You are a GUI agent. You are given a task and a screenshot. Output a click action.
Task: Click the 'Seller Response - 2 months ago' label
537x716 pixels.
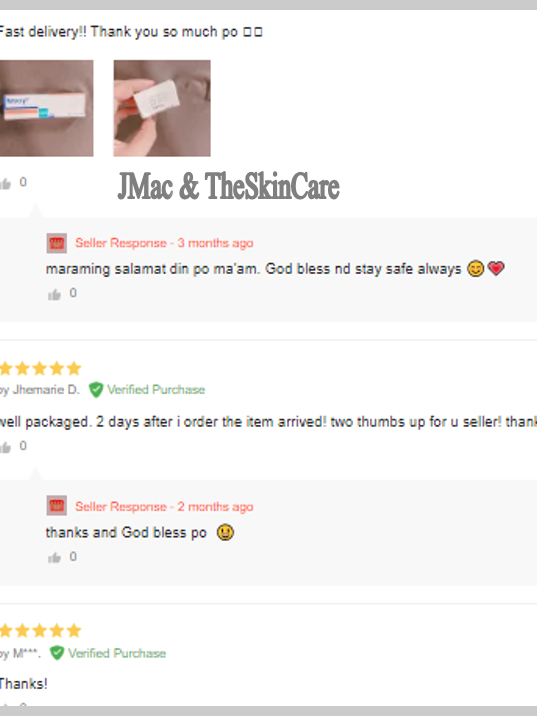point(164,506)
